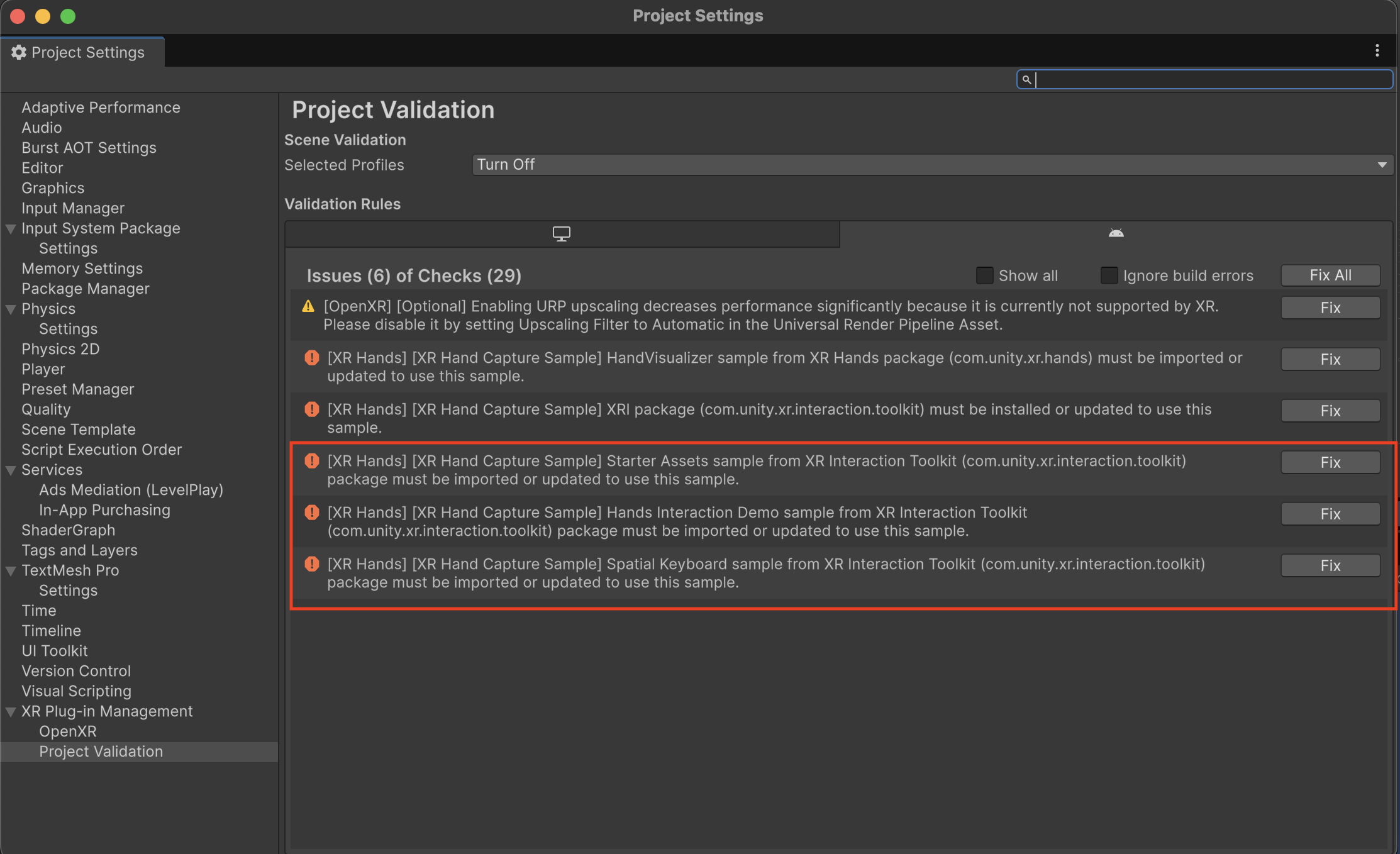Click the HandVisualizer error icon

(x=311, y=357)
